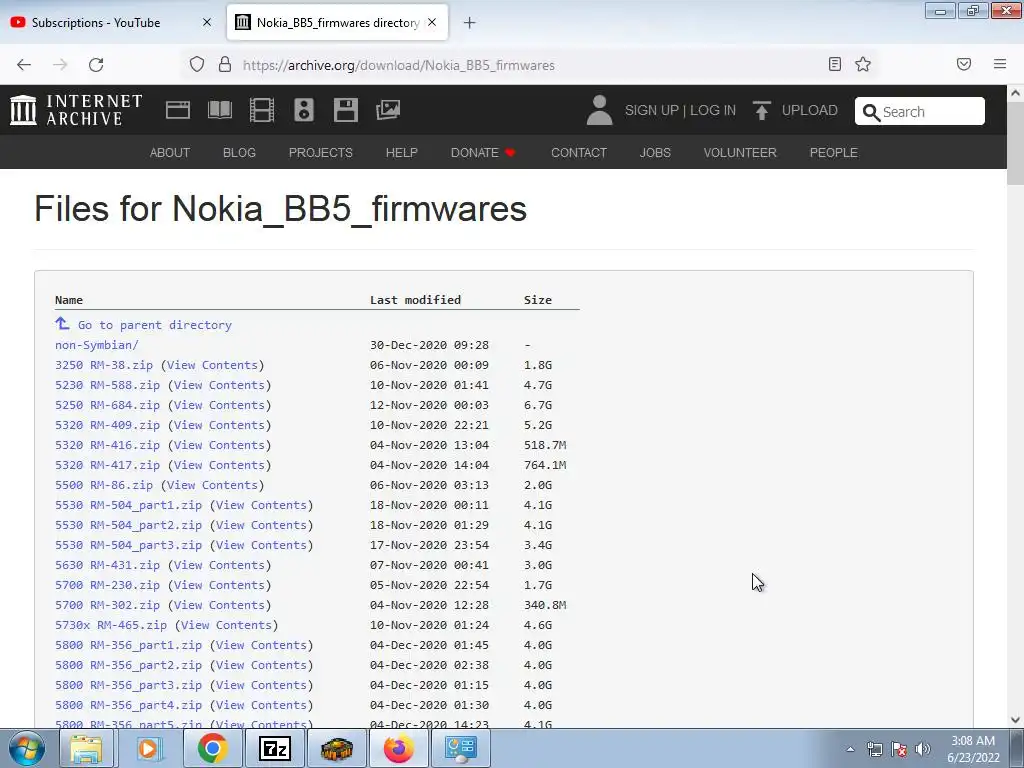Click the search magnifier icon
The width and height of the screenshot is (1024, 768).
pos(871,112)
